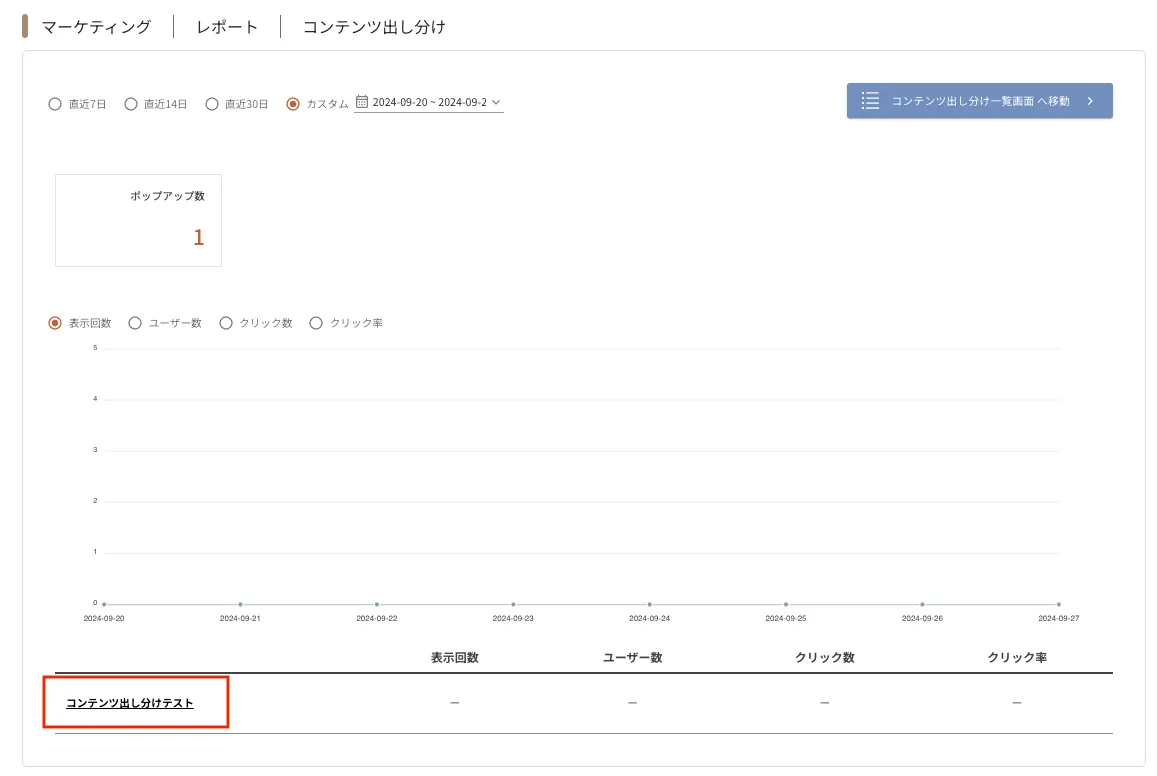Click コンテンツ出し分け一覧画面へ移動 button
This screenshot has height=776, width=1157.
click(979, 101)
